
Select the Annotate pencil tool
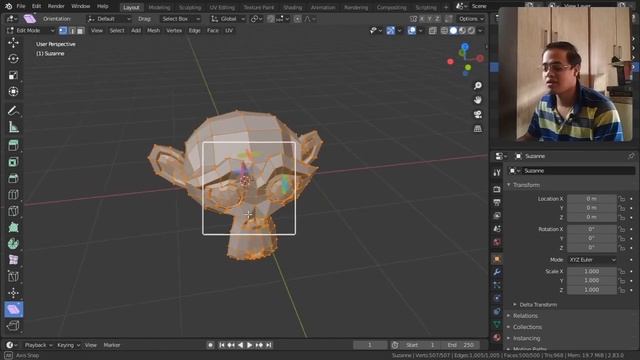click(13, 111)
